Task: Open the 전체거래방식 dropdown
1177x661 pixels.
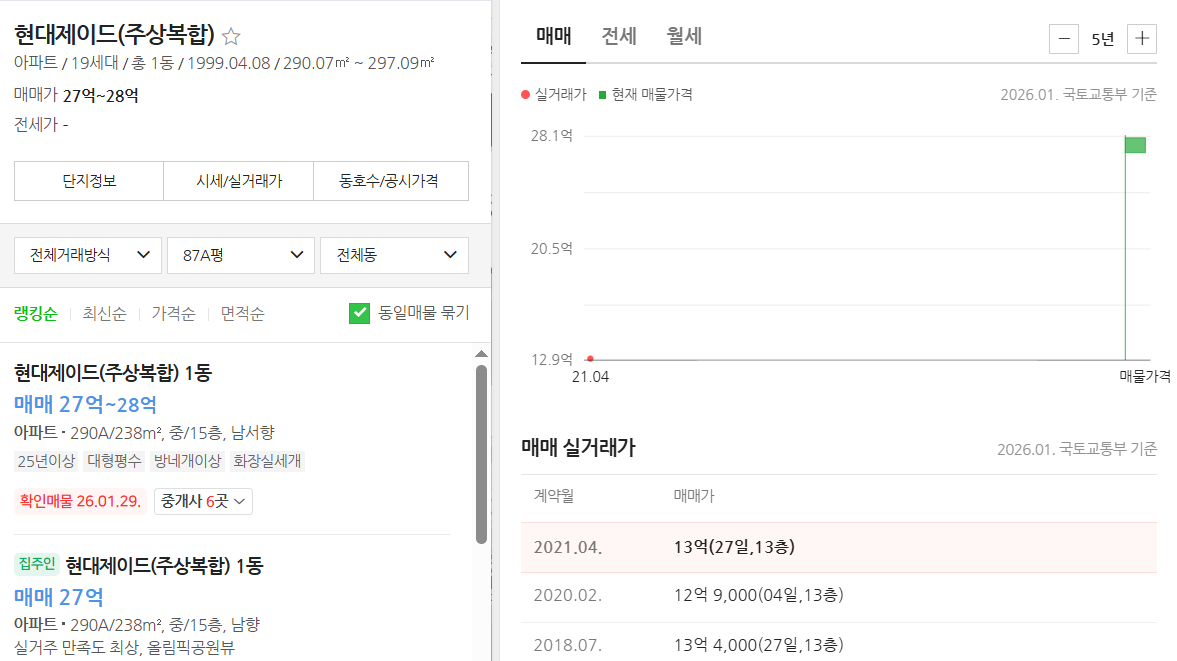Action: 88,255
